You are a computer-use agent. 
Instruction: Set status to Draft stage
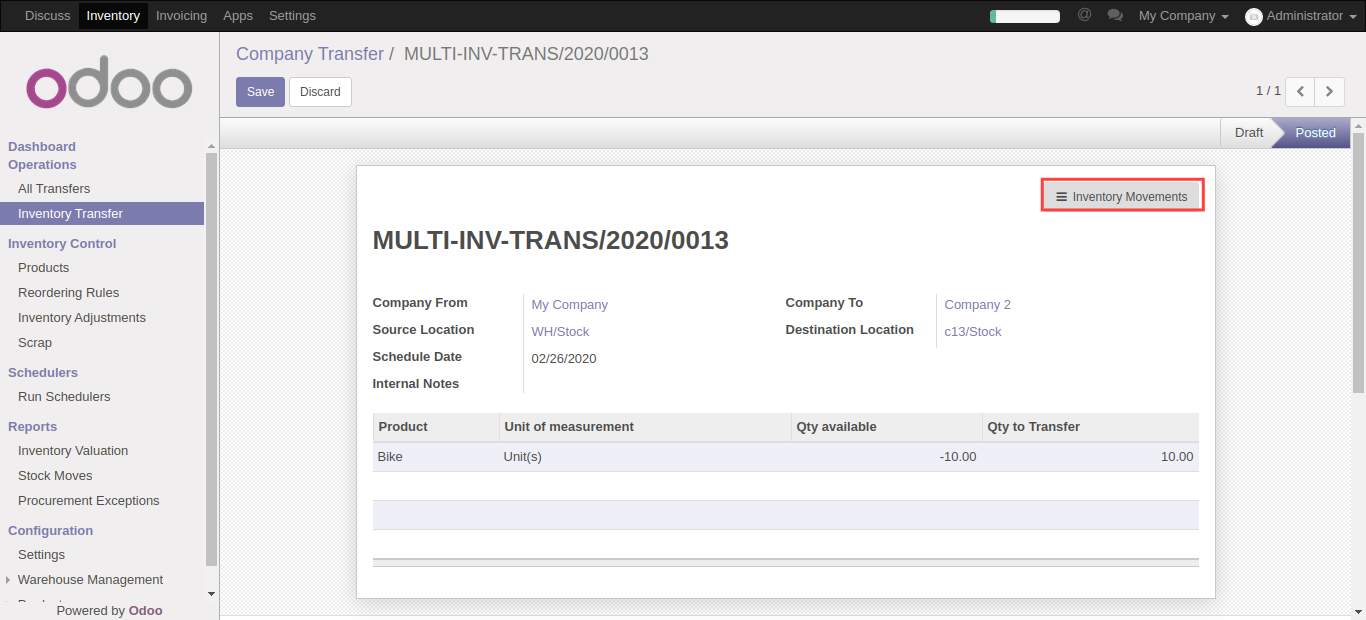point(1248,133)
